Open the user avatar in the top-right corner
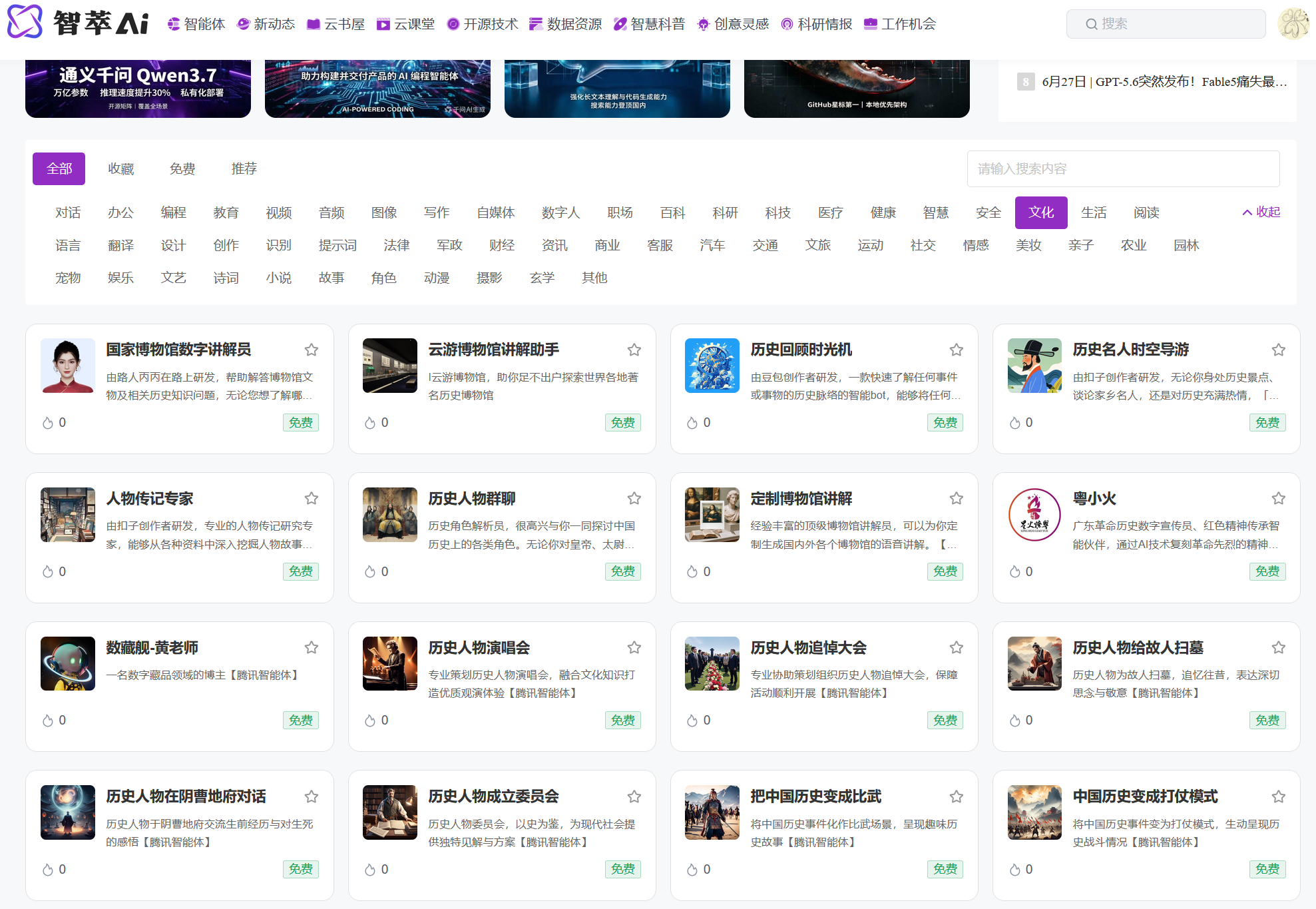 pyautogui.click(x=1293, y=24)
